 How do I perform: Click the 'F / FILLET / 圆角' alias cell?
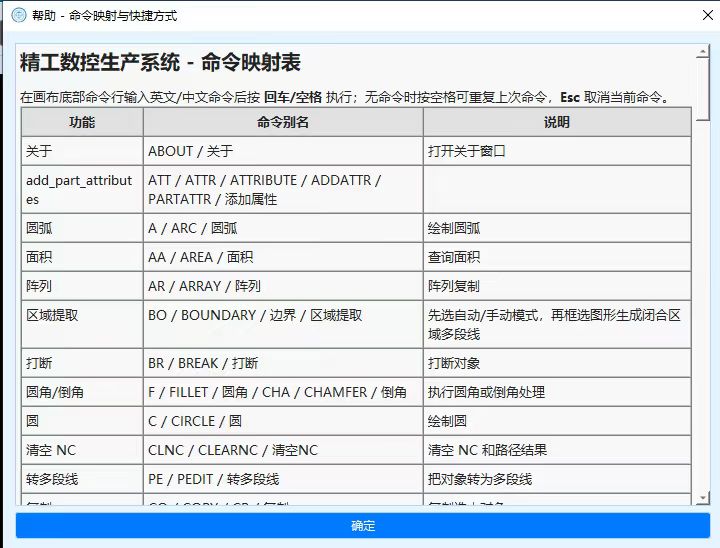[283, 392]
